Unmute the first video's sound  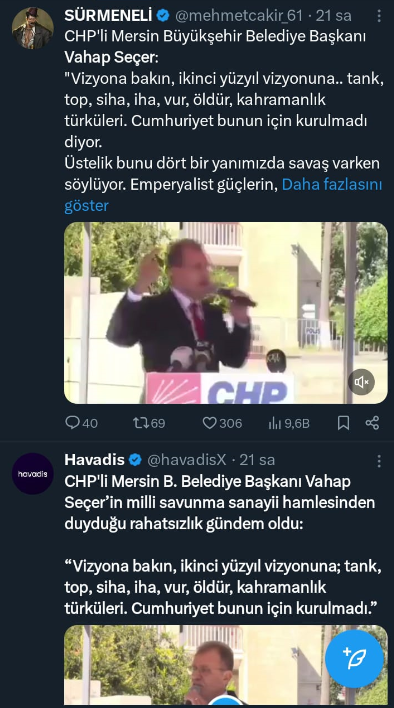[361, 382]
